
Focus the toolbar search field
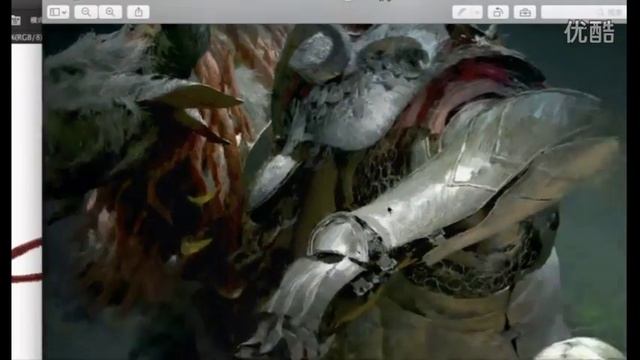point(584,12)
